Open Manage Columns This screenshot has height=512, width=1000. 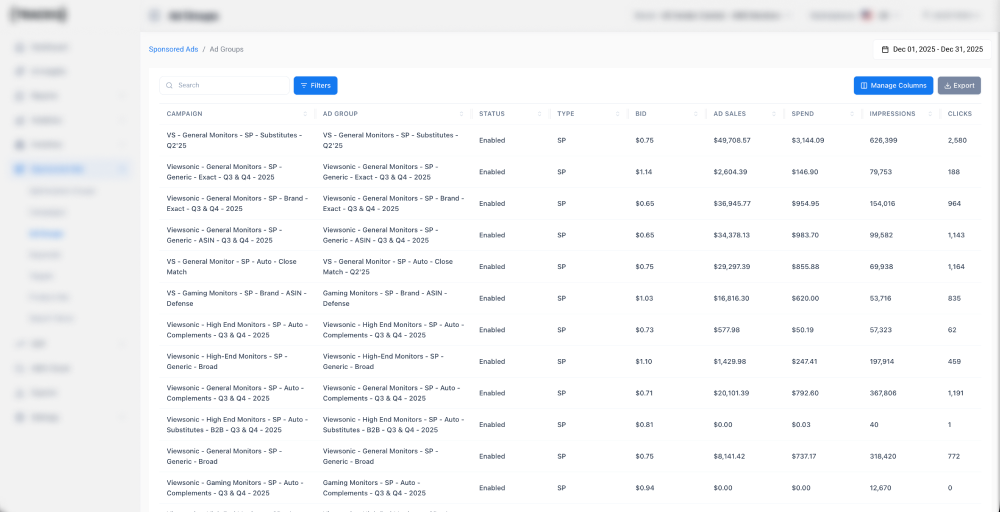pos(893,85)
